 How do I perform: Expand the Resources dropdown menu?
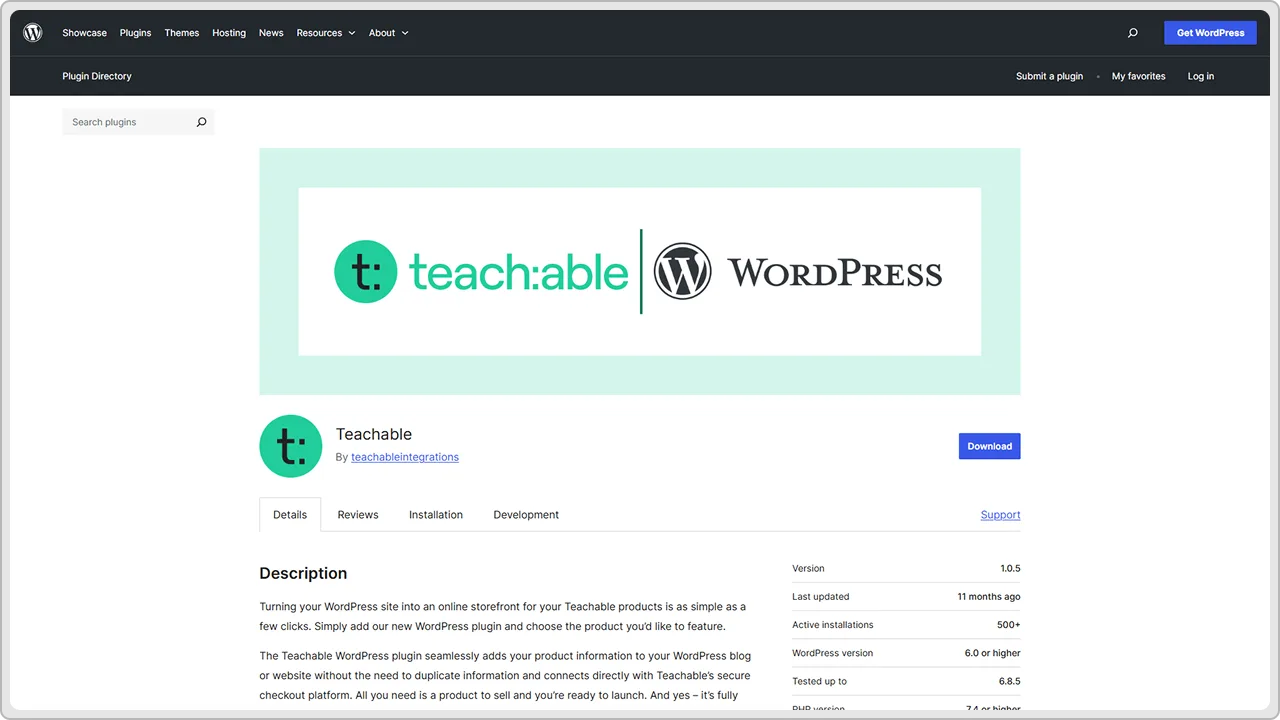[326, 33]
